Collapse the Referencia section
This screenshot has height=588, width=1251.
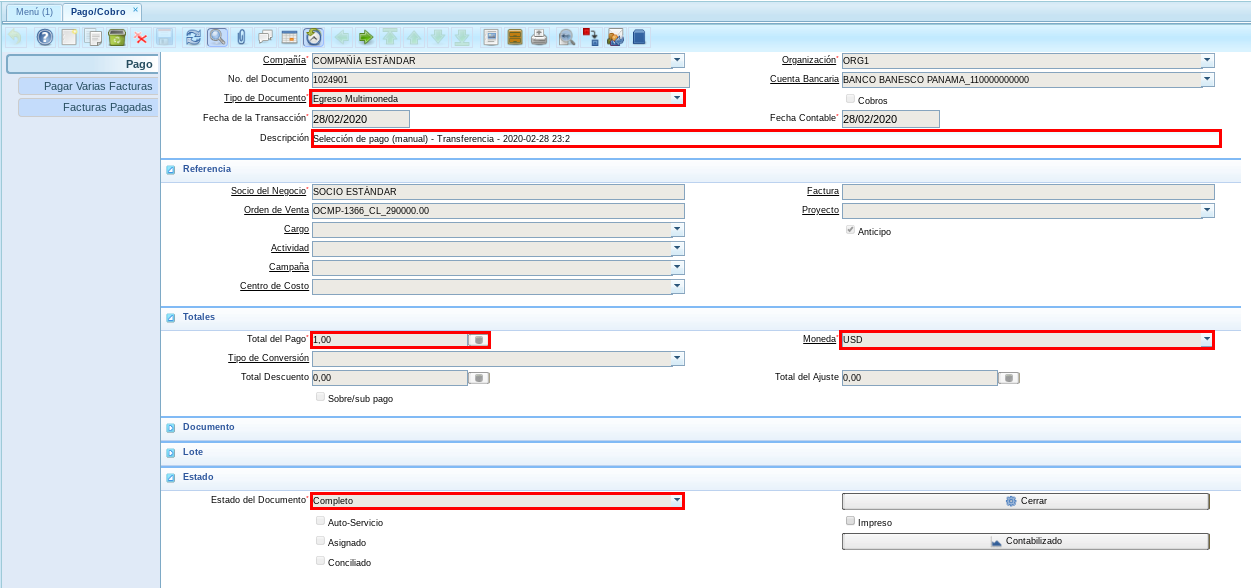171,170
